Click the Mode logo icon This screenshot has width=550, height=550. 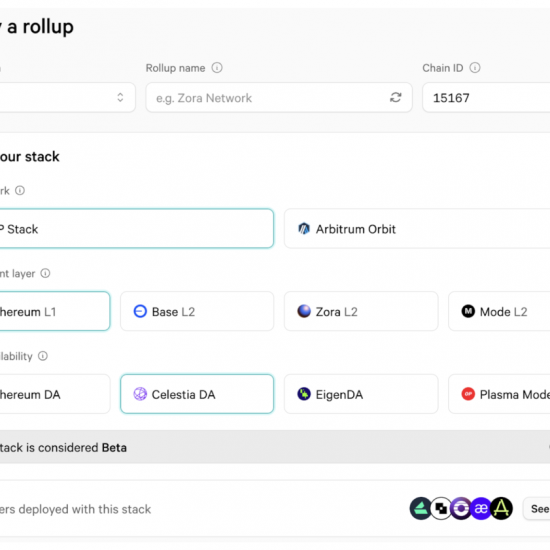468,311
